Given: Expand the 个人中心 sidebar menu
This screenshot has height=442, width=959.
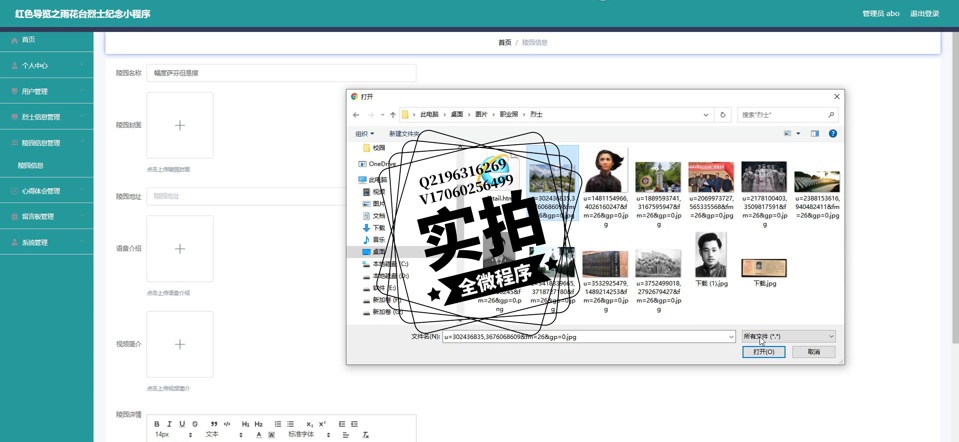Looking at the screenshot, I should [46, 65].
